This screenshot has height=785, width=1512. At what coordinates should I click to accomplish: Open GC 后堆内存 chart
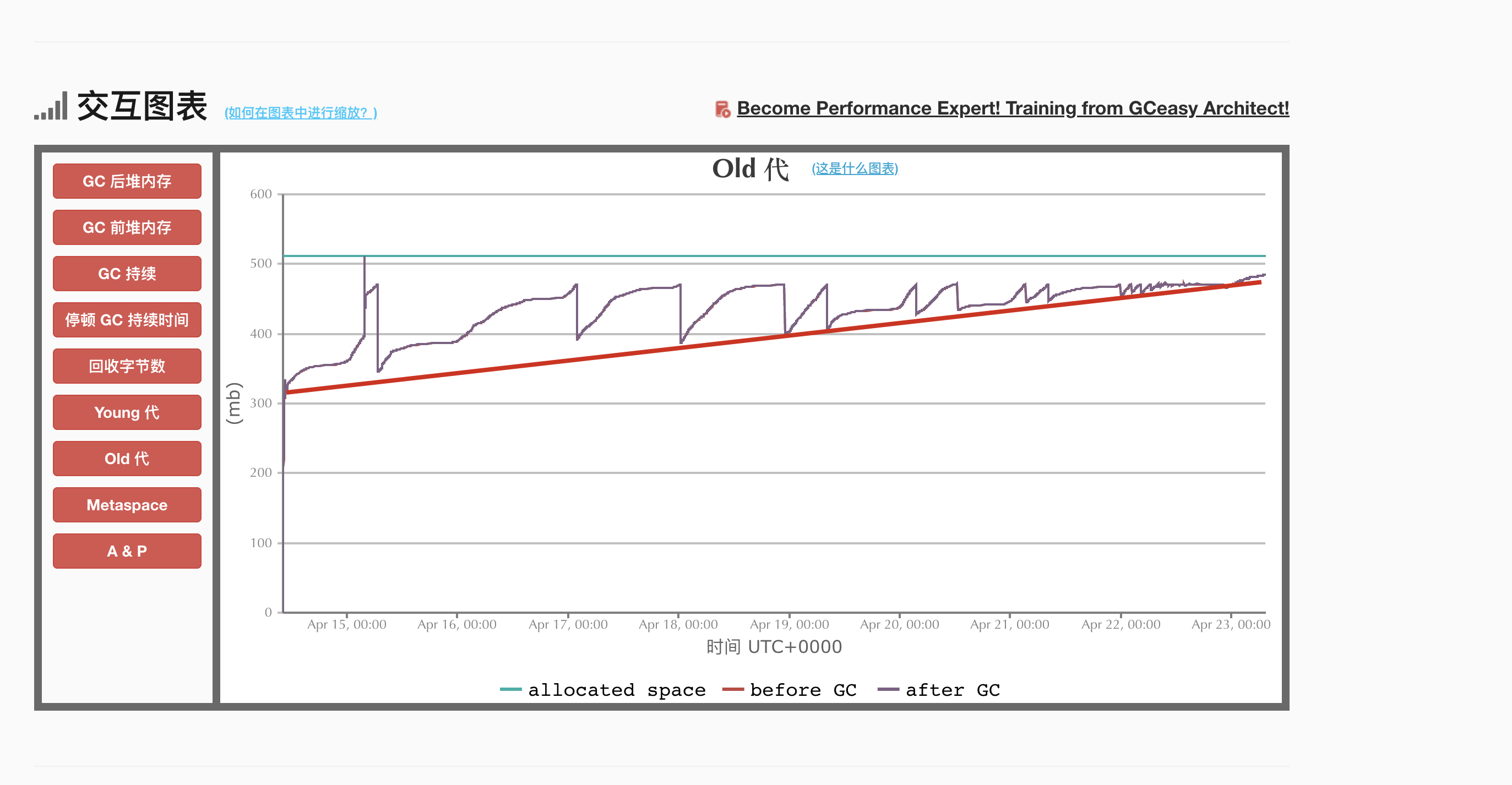[x=127, y=181]
